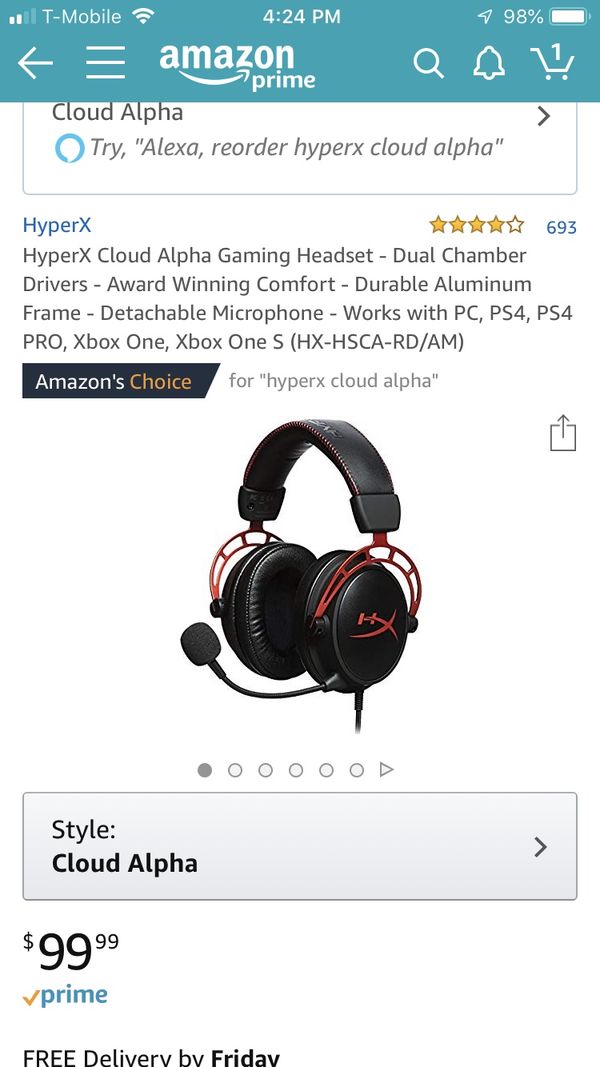Open the hamburger menu
The image size is (600, 1067).
[105, 63]
